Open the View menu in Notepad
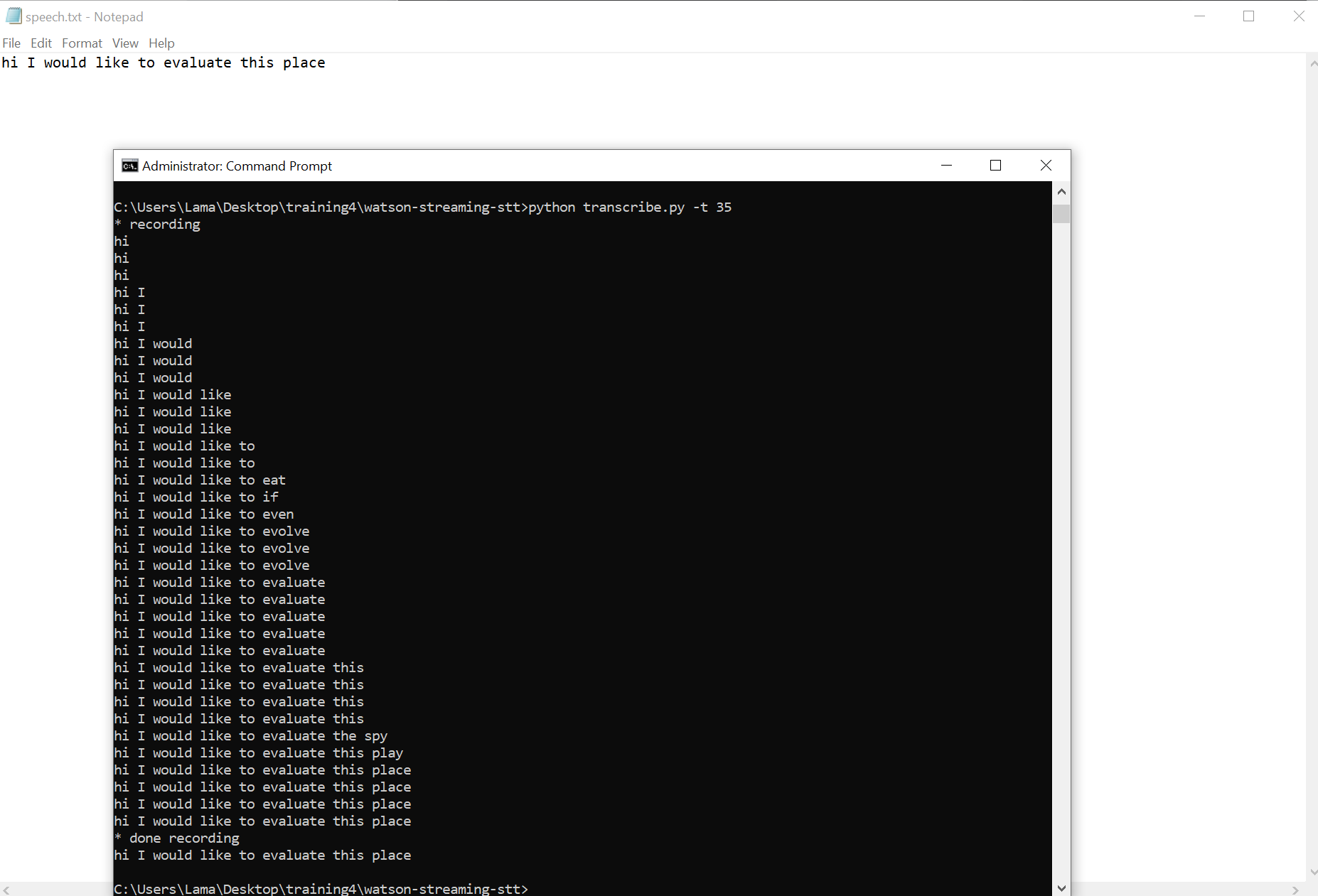Viewport: 1318px width, 896px height. tap(125, 43)
